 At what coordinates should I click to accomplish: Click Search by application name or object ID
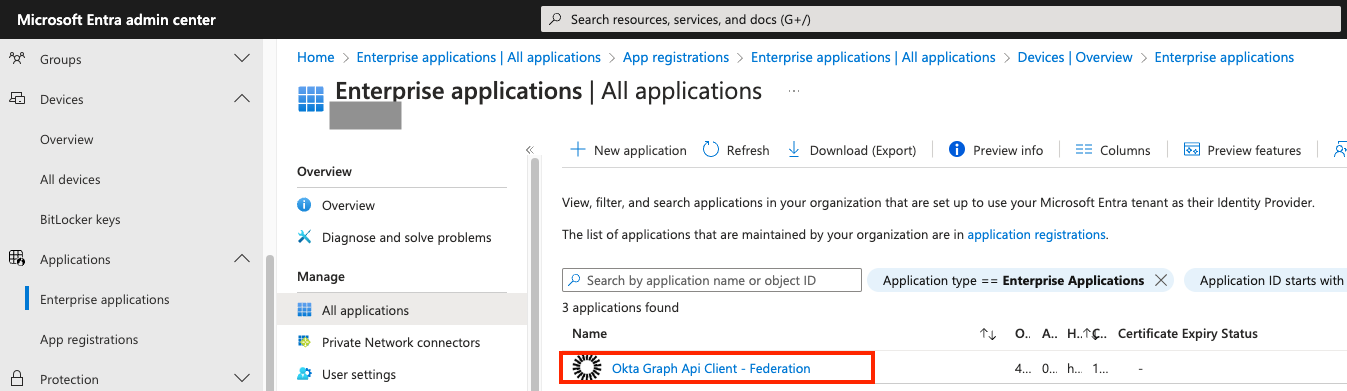[x=712, y=281]
